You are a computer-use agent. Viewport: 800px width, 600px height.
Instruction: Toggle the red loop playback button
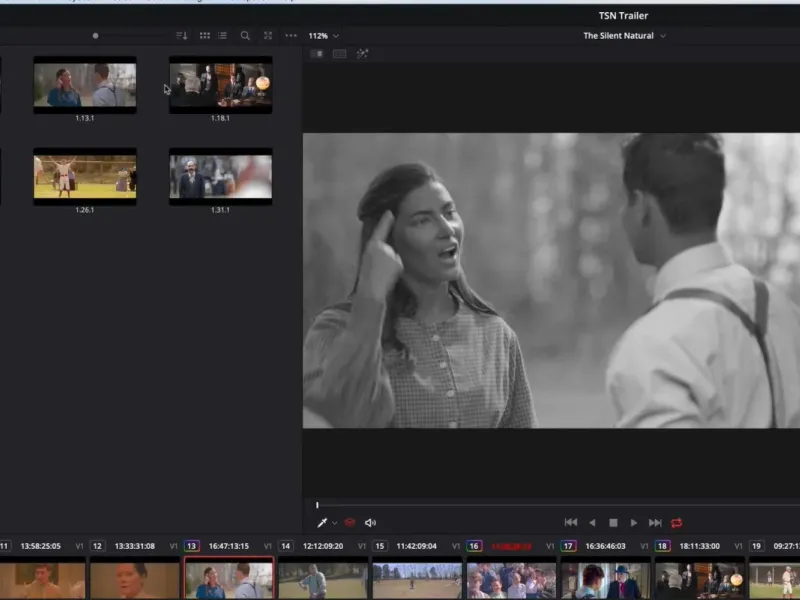677,522
